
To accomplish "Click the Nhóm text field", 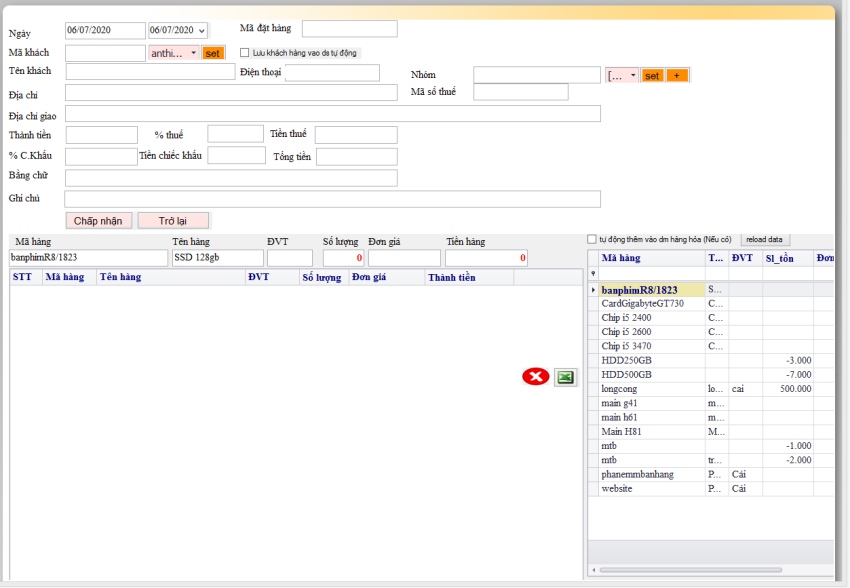I will coord(537,75).
